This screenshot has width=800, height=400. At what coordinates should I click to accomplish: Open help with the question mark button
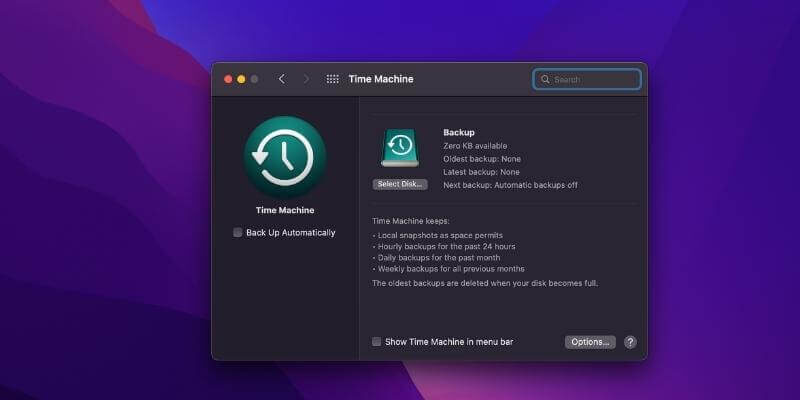coord(630,342)
